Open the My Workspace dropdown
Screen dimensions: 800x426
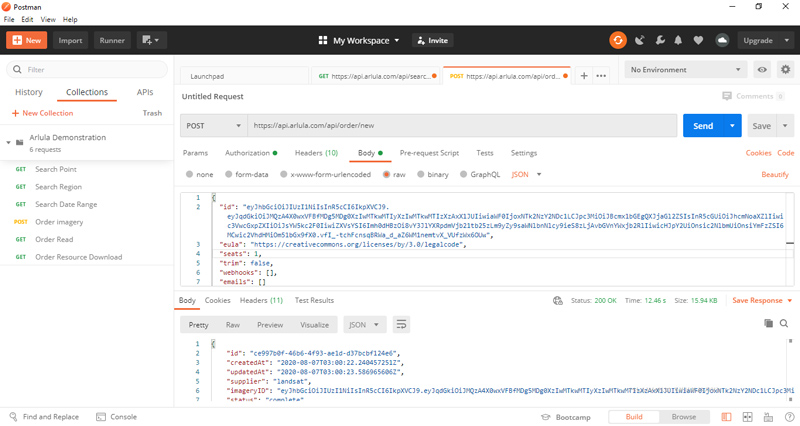point(359,40)
